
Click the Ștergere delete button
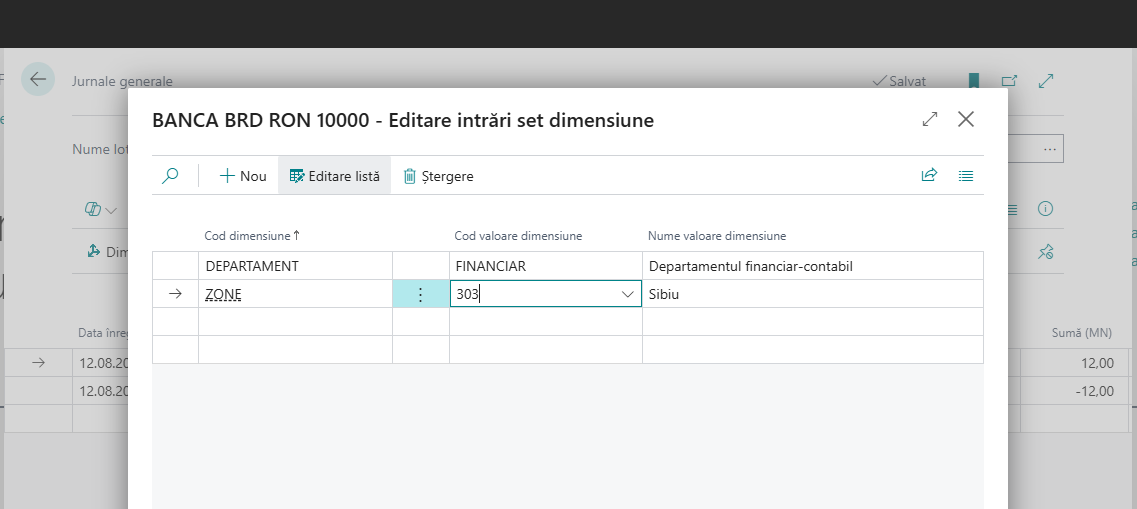[439, 175]
